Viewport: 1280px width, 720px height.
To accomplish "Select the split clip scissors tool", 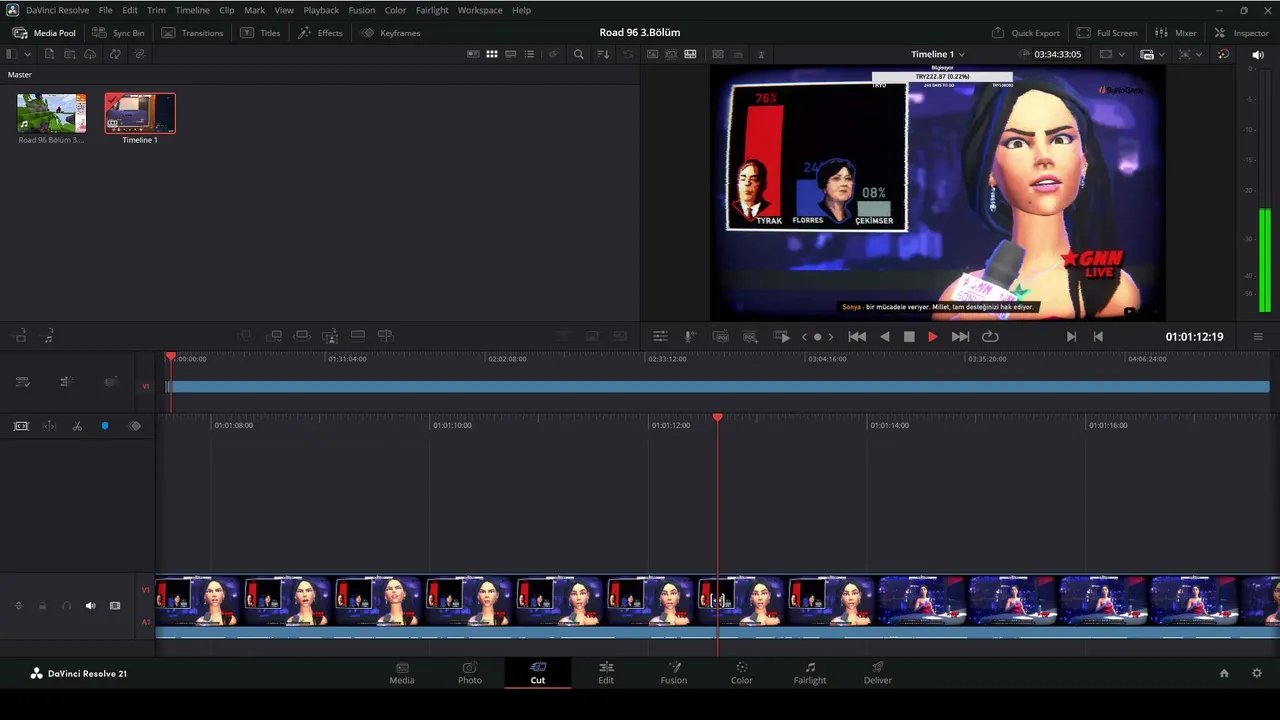I will 77,426.
